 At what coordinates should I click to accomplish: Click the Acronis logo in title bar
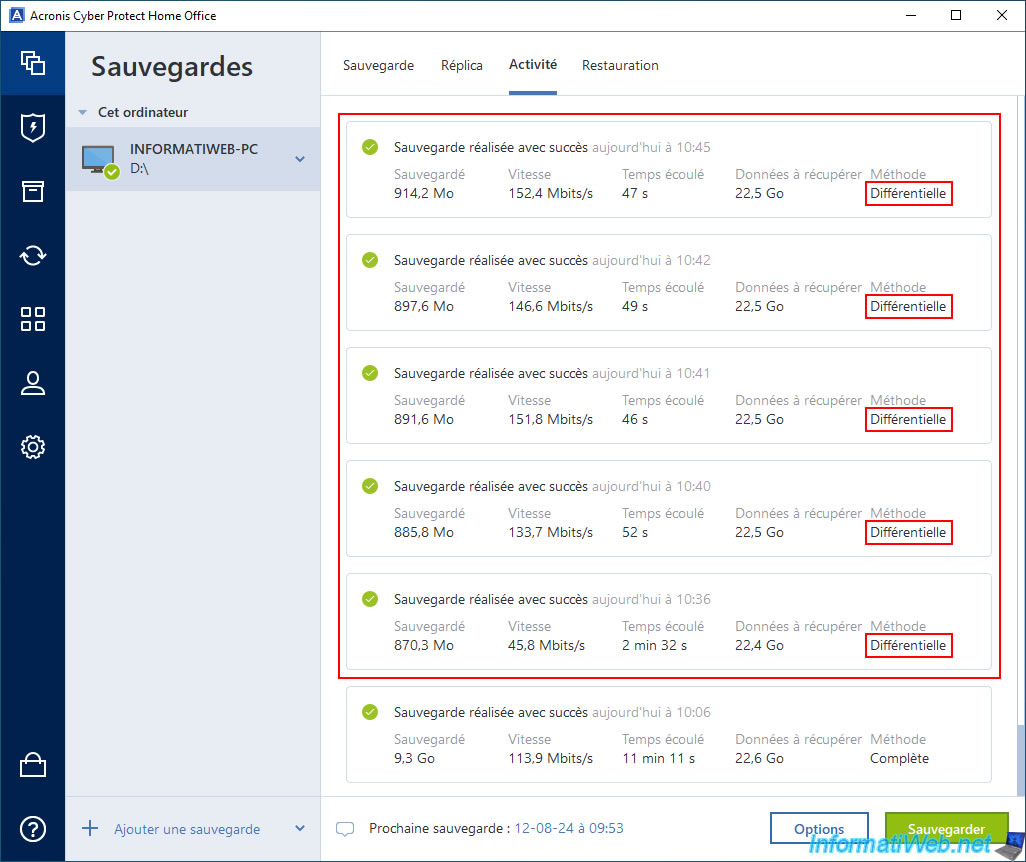(16, 15)
